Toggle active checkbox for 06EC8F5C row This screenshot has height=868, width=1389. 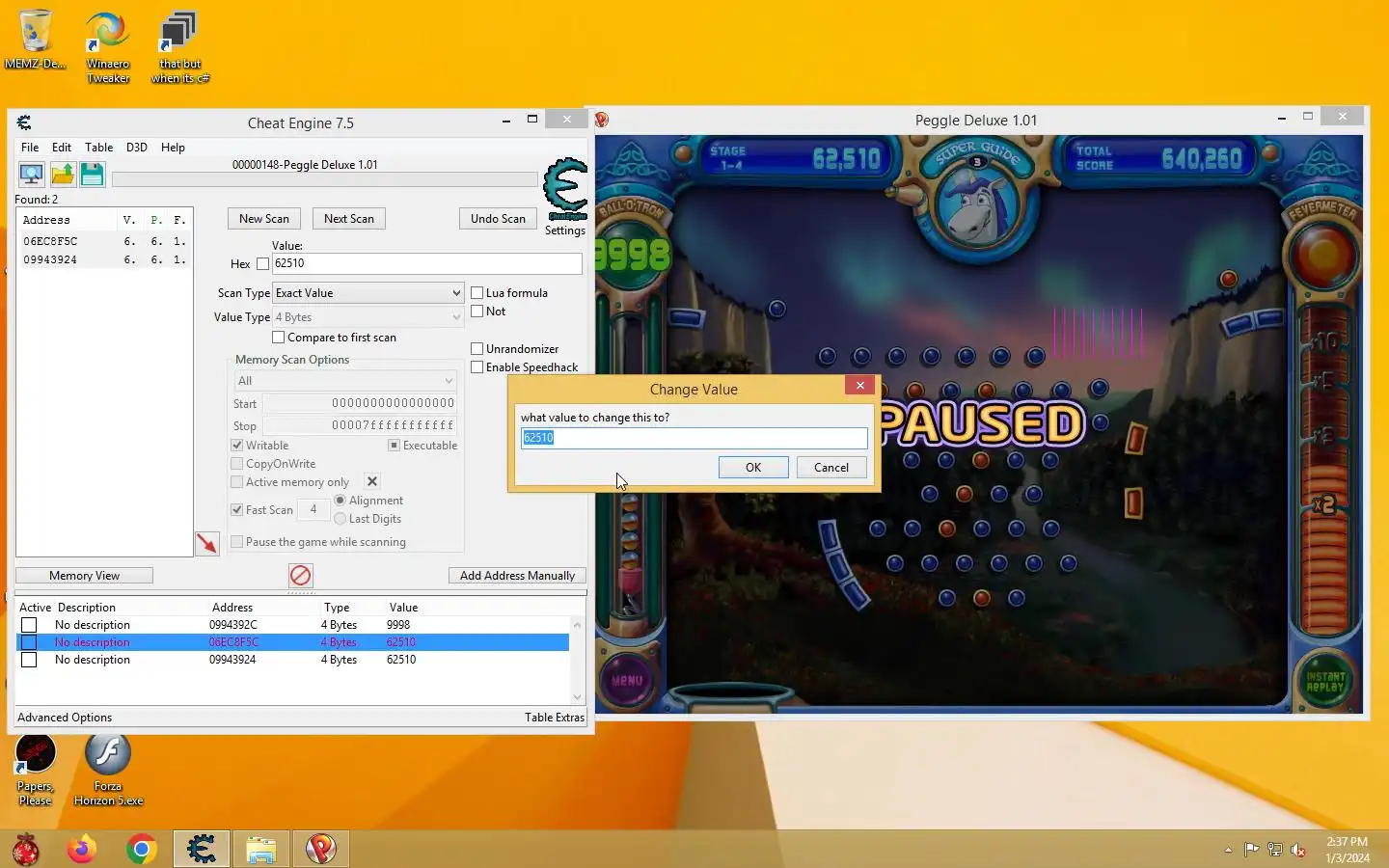(x=29, y=642)
